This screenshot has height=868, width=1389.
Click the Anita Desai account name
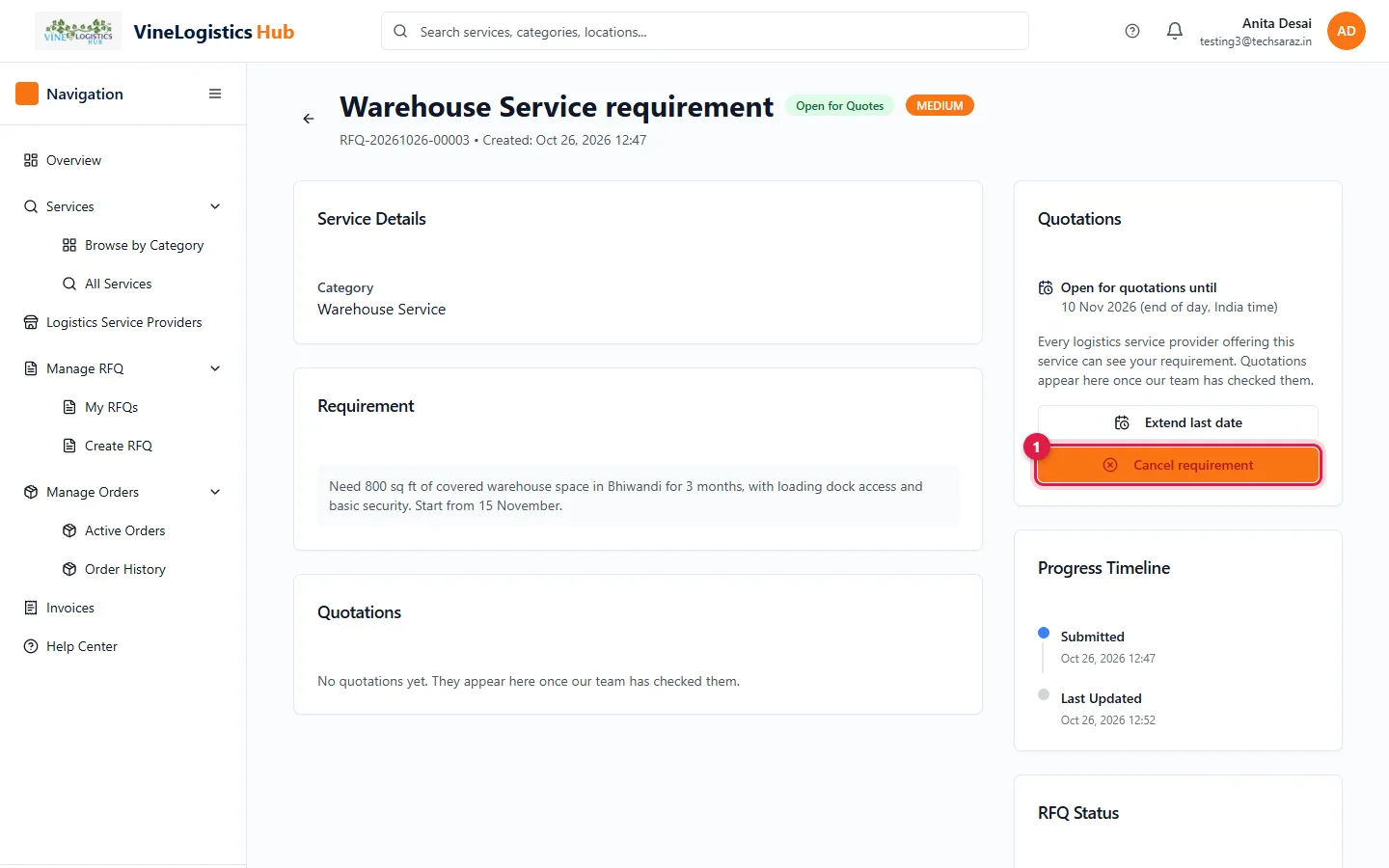pyautogui.click(x=1276, y=23)
